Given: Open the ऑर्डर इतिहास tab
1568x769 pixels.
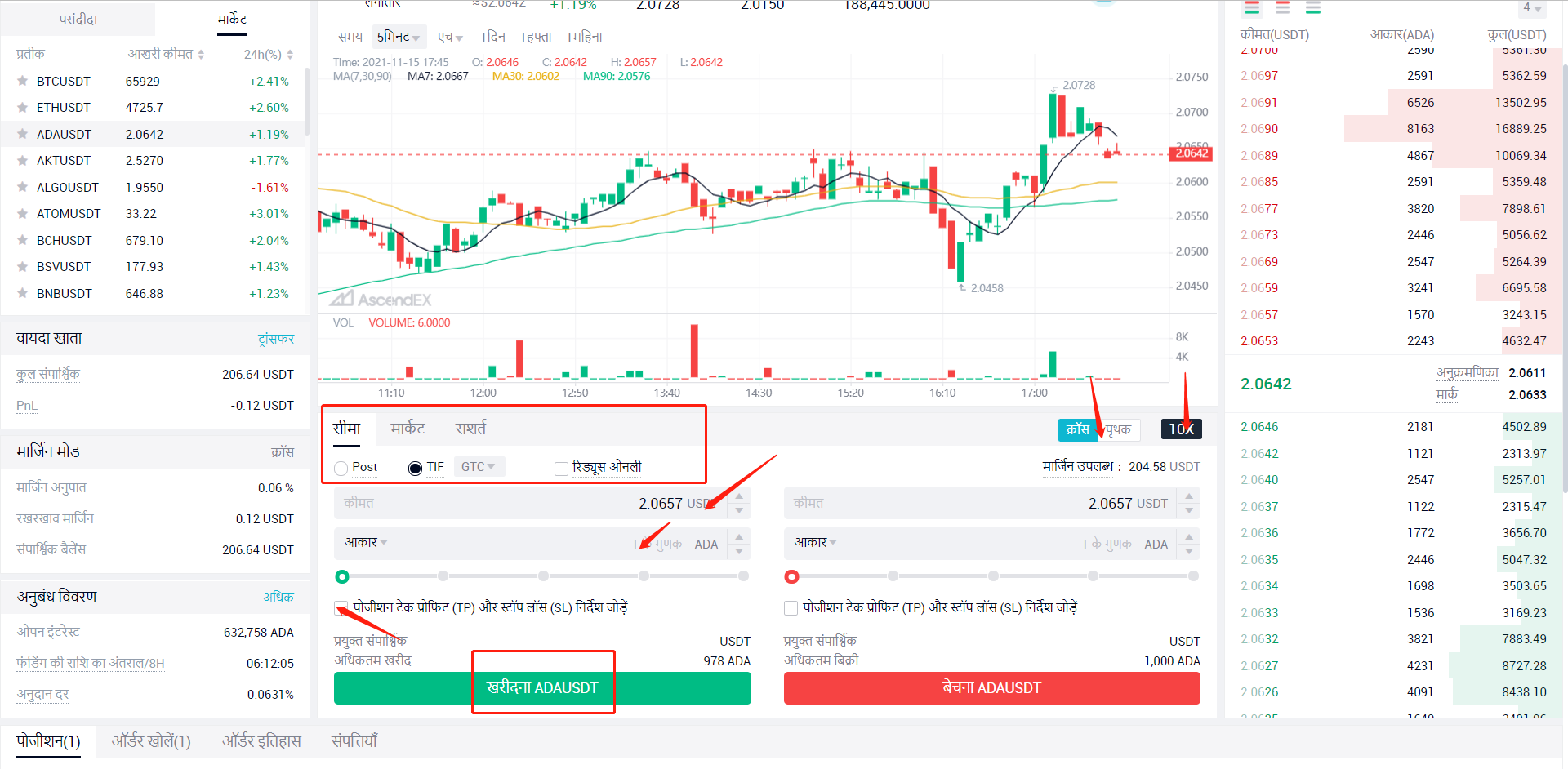Looking at the screenshot, I should coord(261,741).
